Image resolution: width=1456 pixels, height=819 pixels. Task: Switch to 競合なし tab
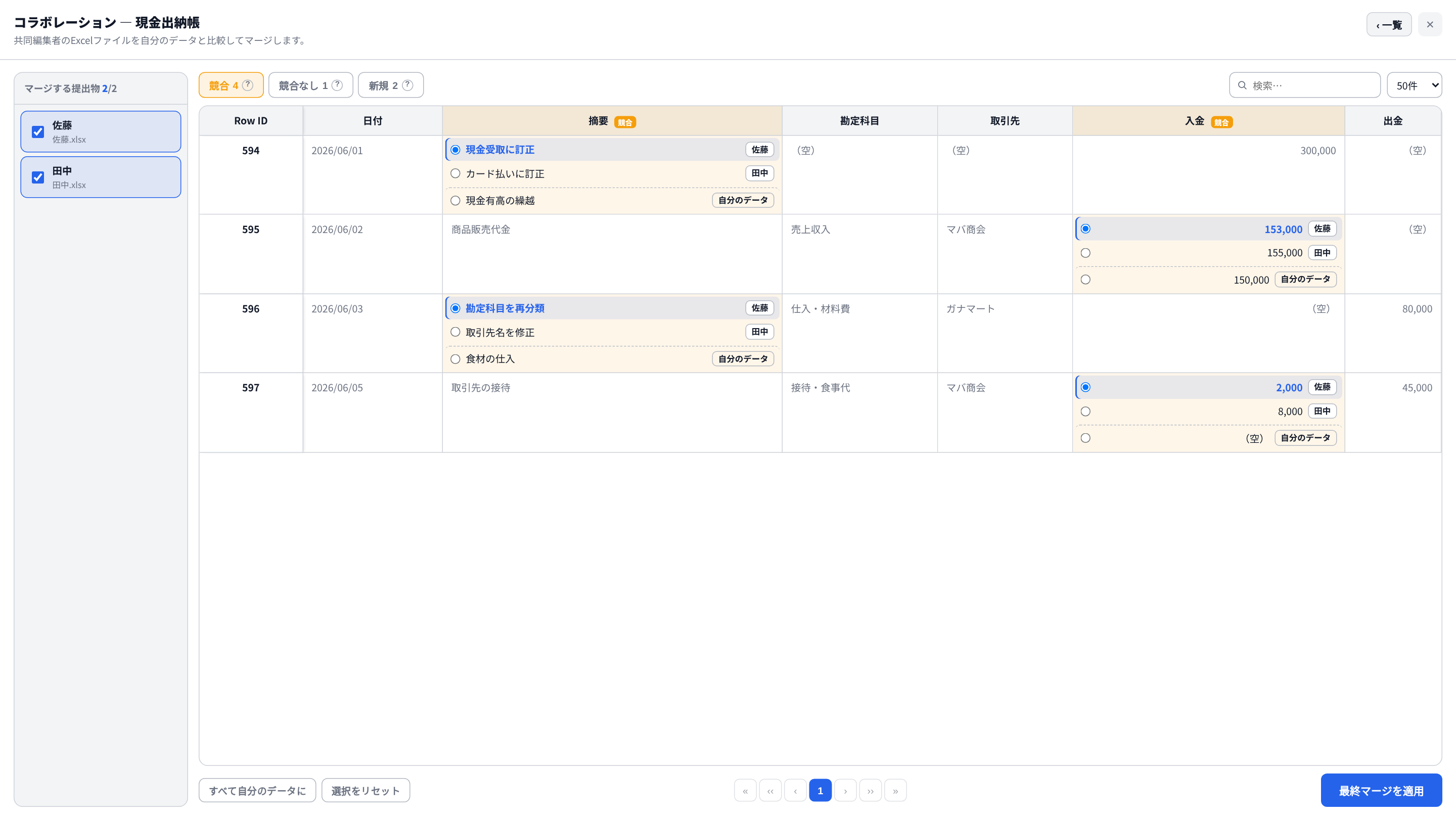[x=310, y=85]
